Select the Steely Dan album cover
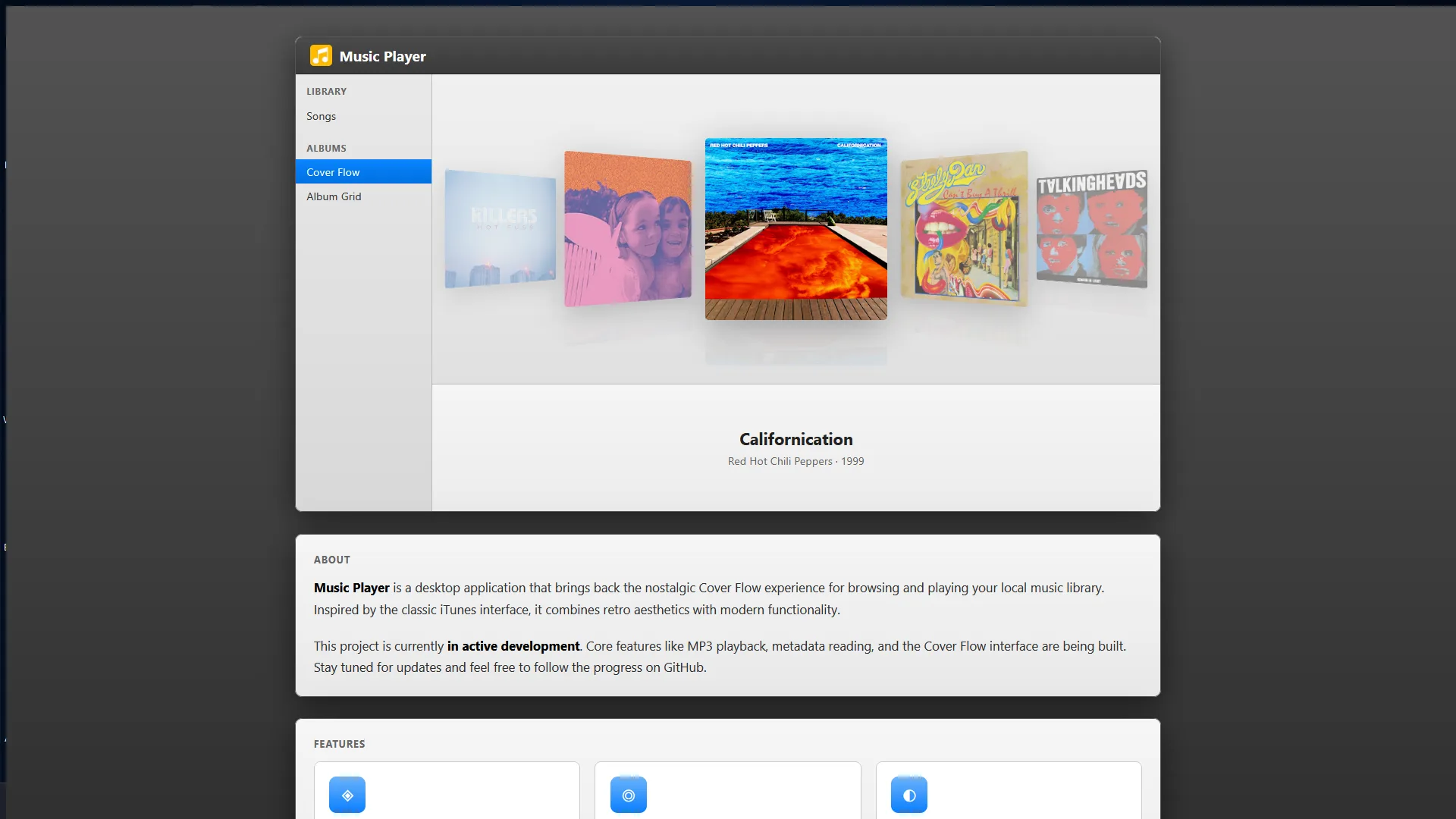 coord(965,228)
